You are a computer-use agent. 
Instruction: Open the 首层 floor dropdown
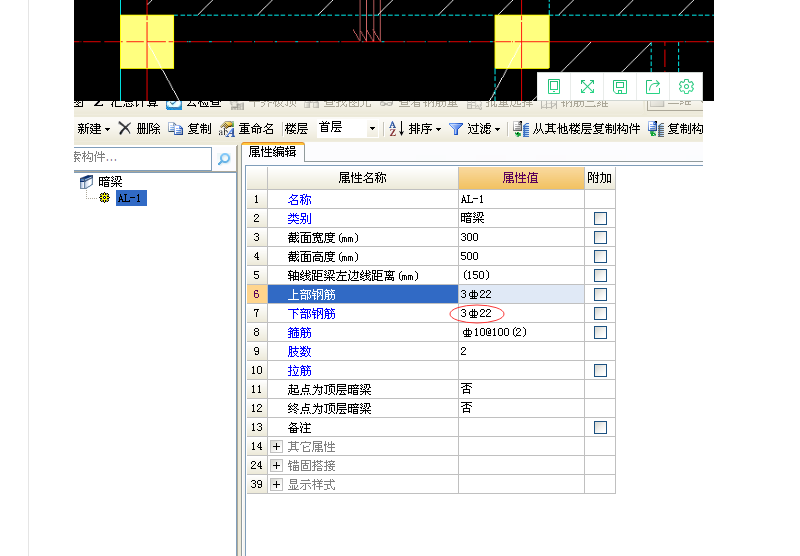(372, 129)
